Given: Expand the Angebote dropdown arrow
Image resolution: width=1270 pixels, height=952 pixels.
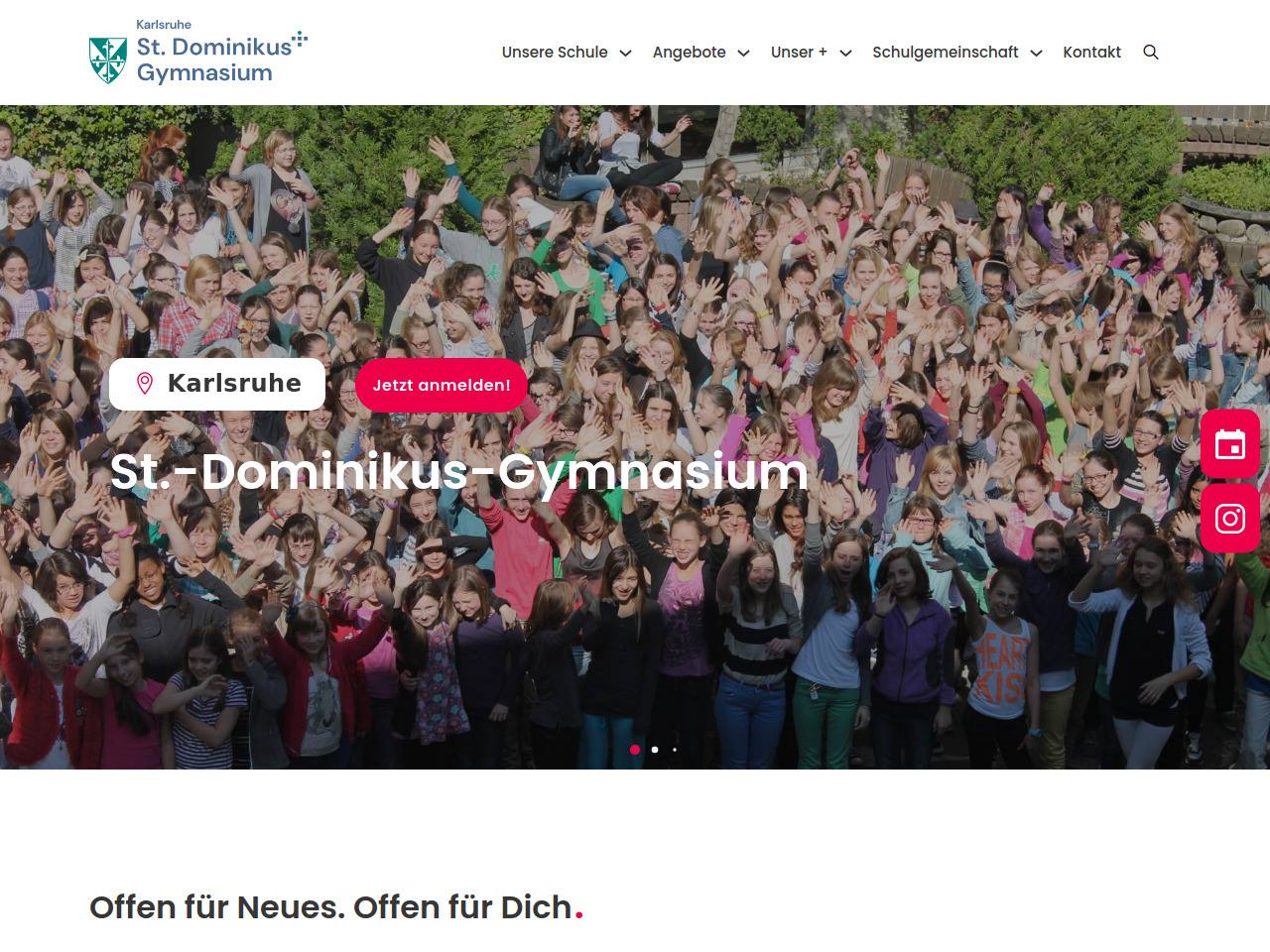Looking at the screenshot, I should (743, 54).
